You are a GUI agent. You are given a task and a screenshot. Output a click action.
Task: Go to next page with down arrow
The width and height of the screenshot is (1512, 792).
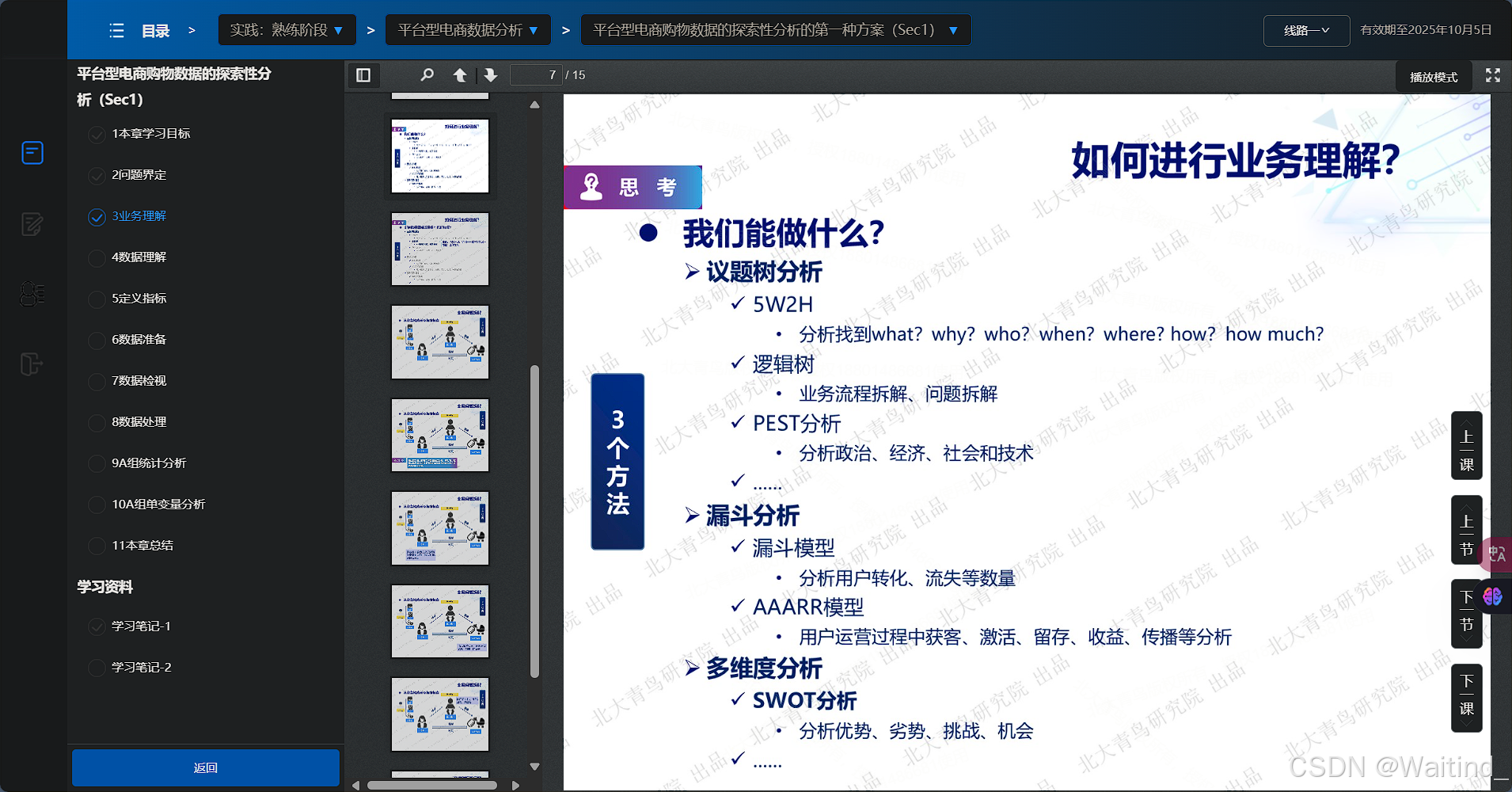pos(491,75)
